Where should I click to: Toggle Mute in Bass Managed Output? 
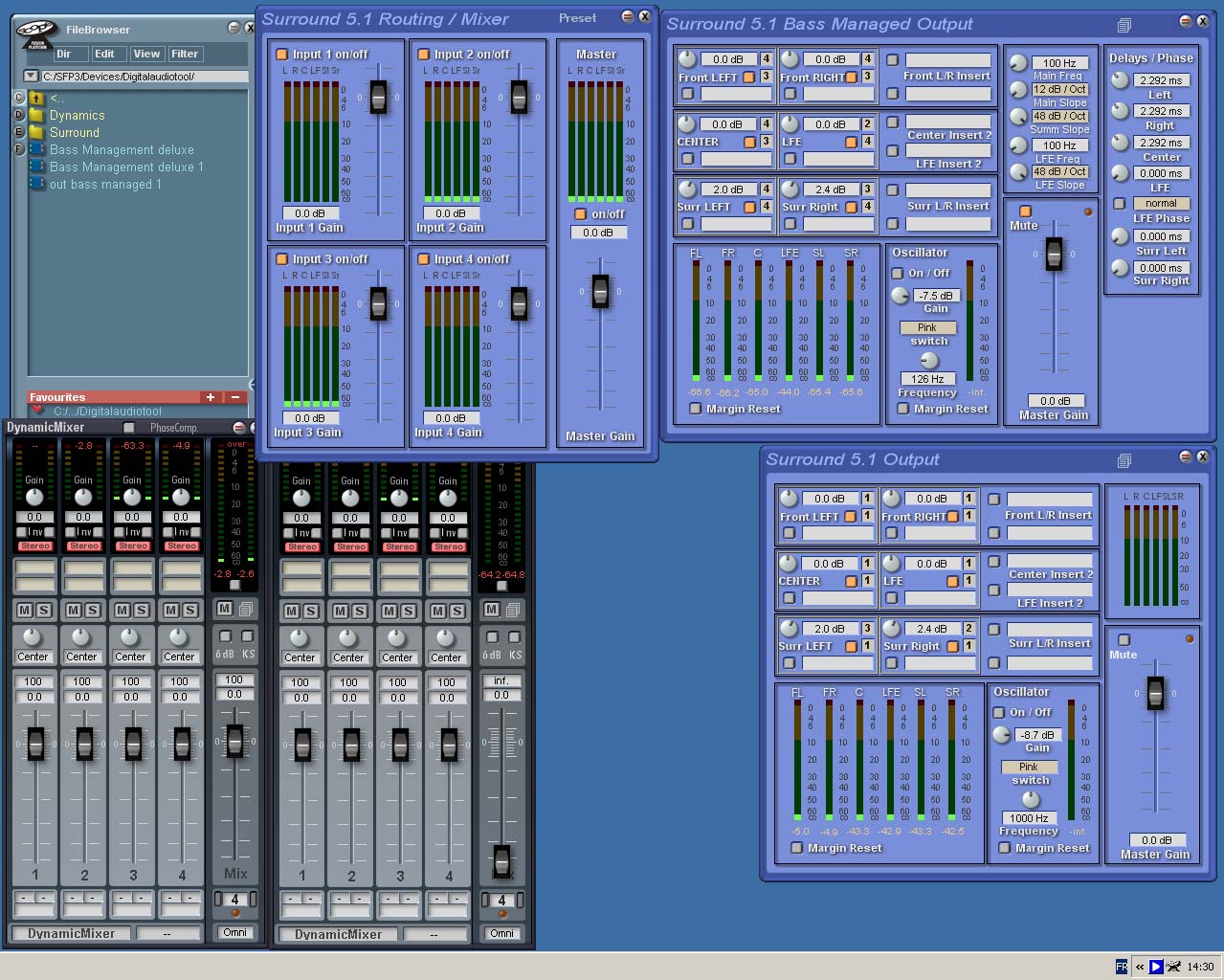(1026, 212)
